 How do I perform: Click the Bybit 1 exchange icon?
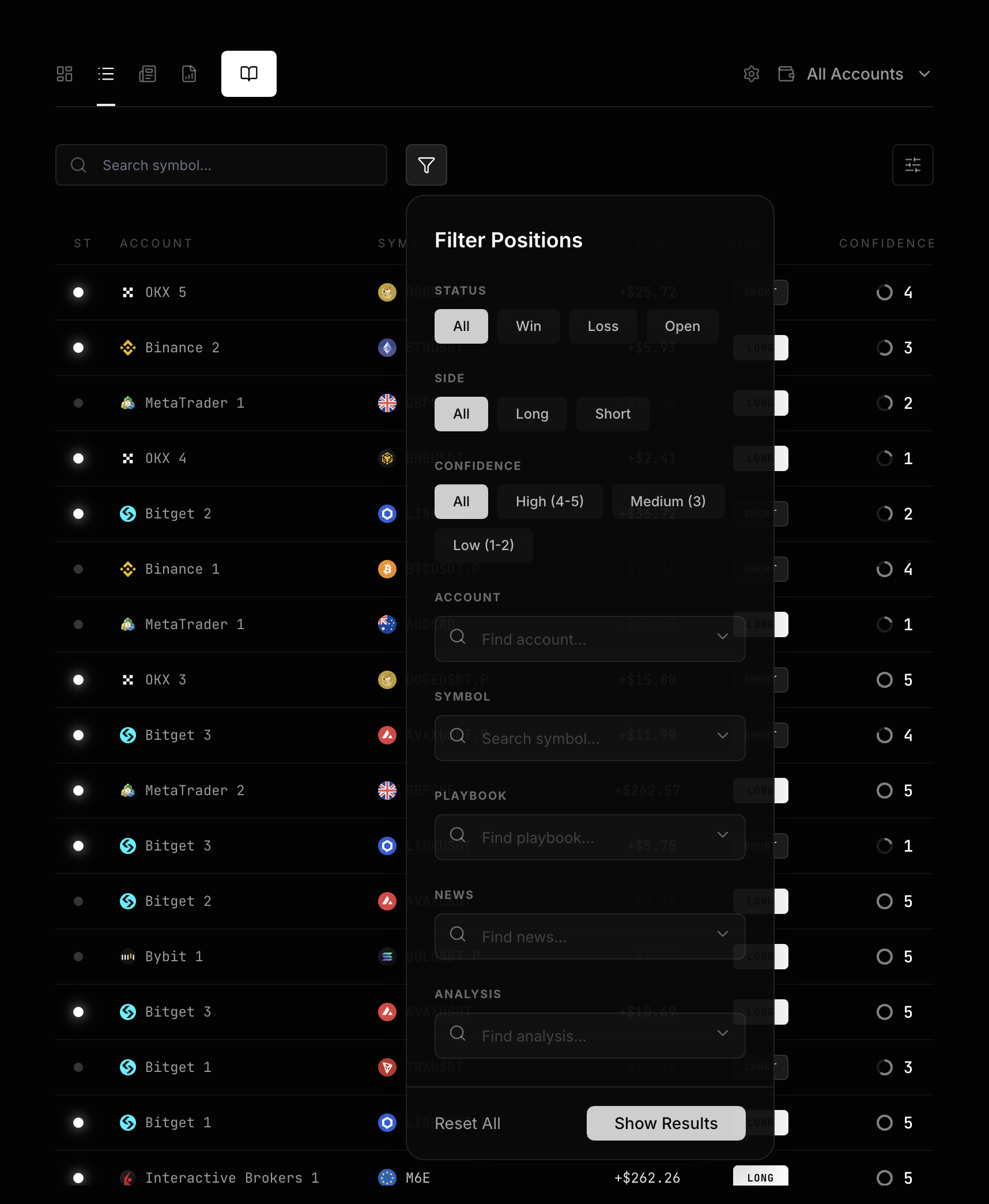128,957
